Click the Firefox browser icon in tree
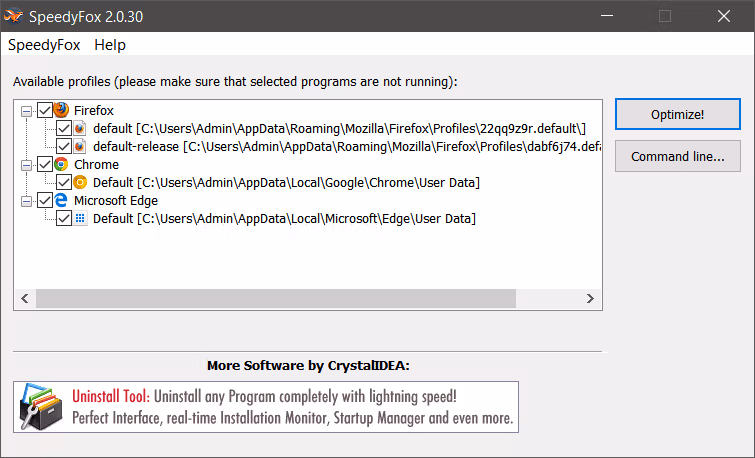The width and height of the screenshot is (755, 458). coord(61,110)
